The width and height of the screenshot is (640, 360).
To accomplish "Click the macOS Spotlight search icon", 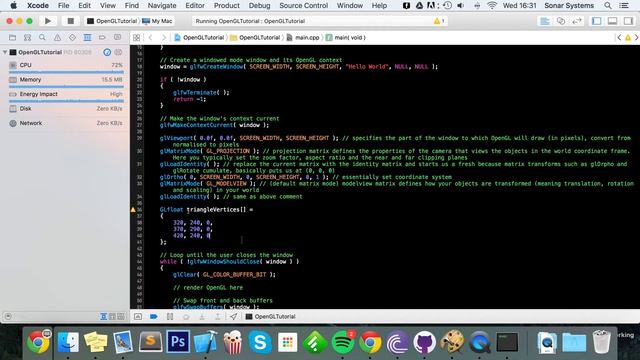I will point(608,6).
